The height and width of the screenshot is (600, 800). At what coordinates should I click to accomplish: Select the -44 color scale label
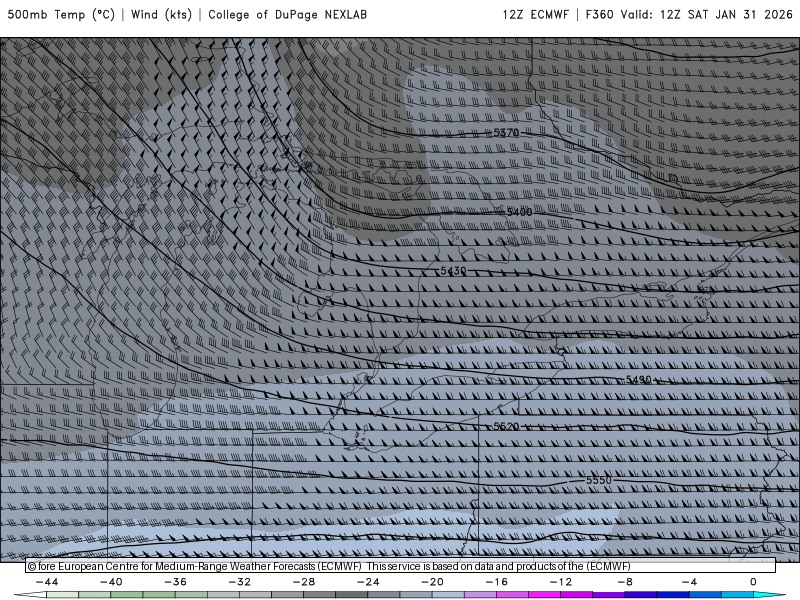coord(47,582)
